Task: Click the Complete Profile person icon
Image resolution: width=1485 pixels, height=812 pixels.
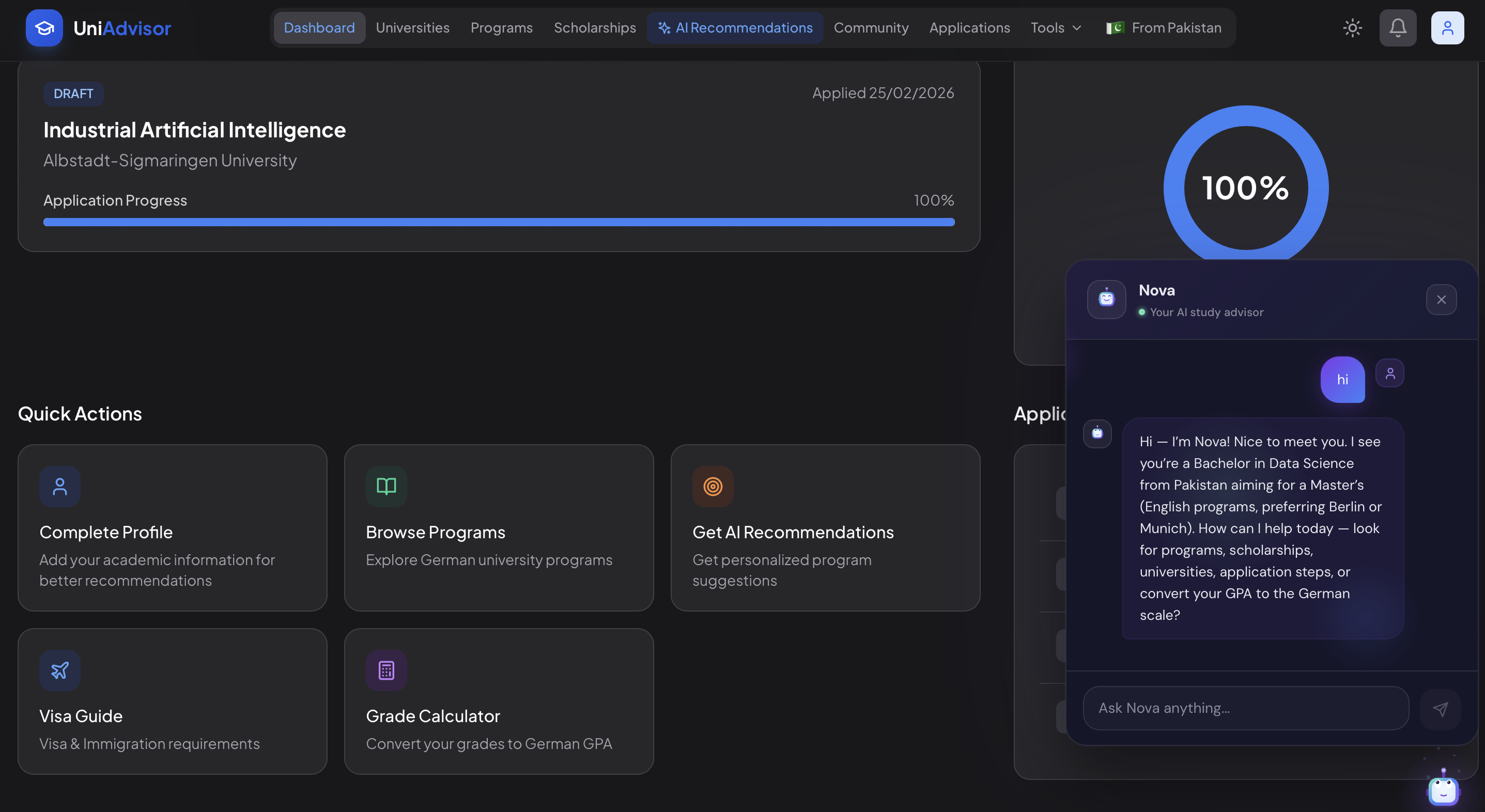Action: [x=60, y=487]
